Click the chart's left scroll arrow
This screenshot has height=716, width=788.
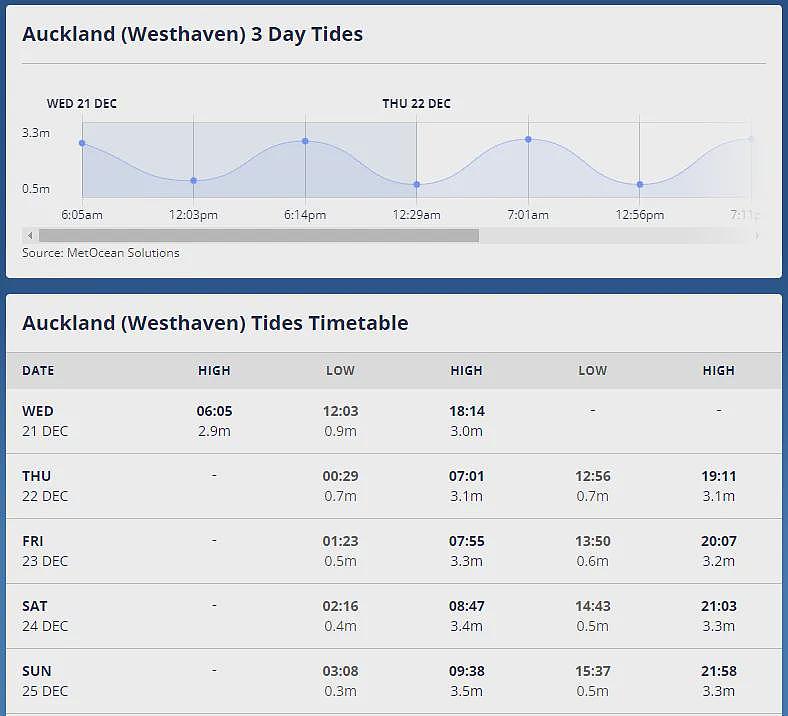coord(30,235)
